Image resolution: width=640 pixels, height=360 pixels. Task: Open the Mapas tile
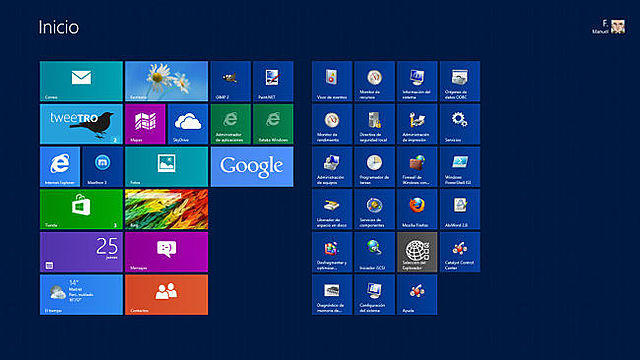(145, 124)
